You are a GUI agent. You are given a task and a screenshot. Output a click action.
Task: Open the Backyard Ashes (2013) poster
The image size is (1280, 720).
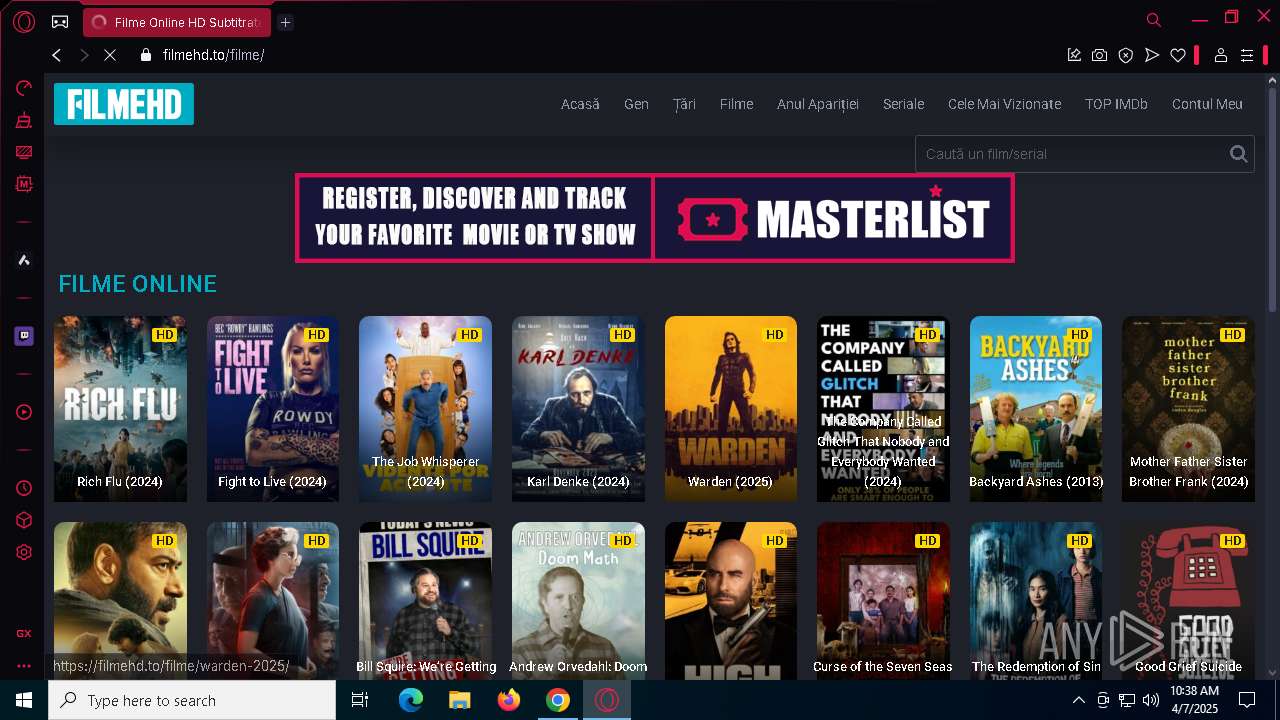(1036, 409)
